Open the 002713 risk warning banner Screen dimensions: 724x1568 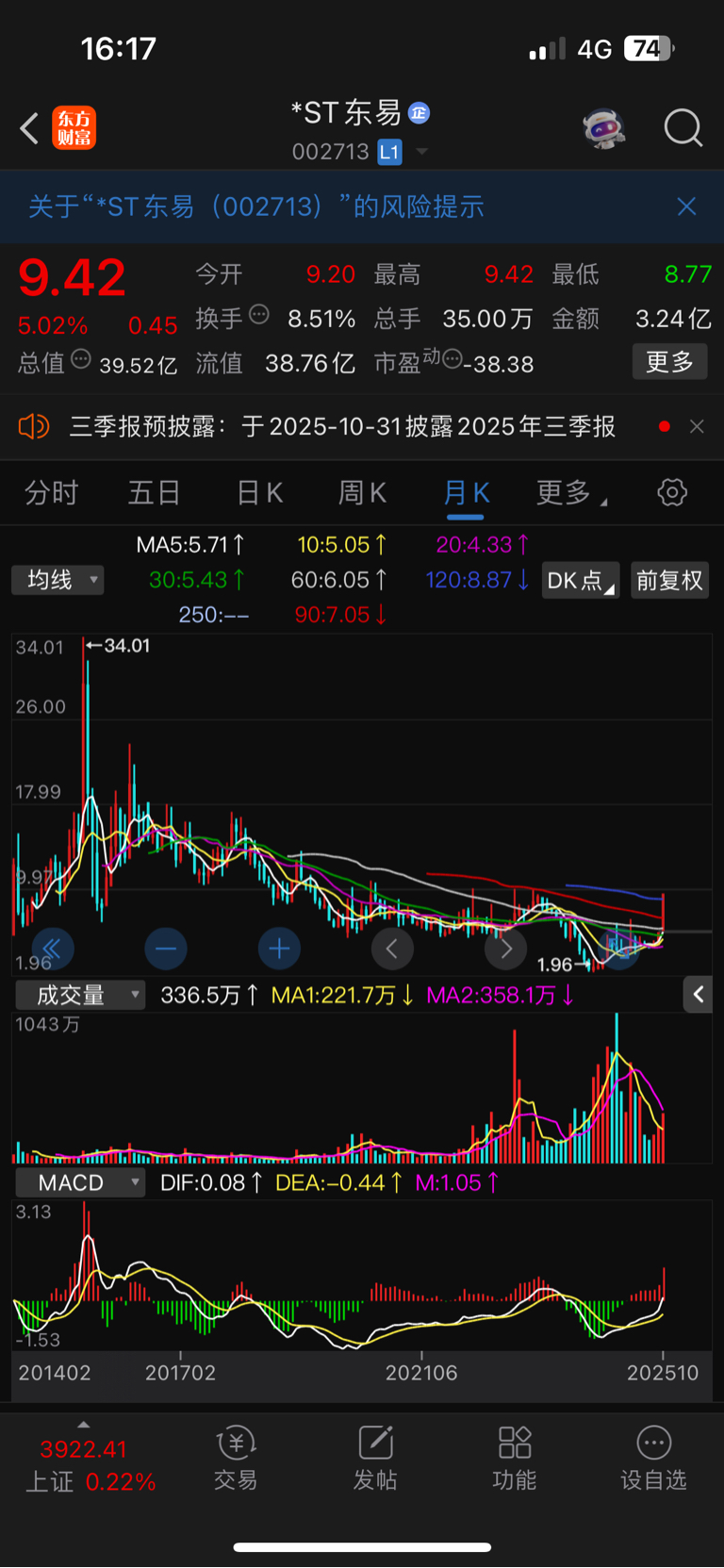[x=256, y=206]
